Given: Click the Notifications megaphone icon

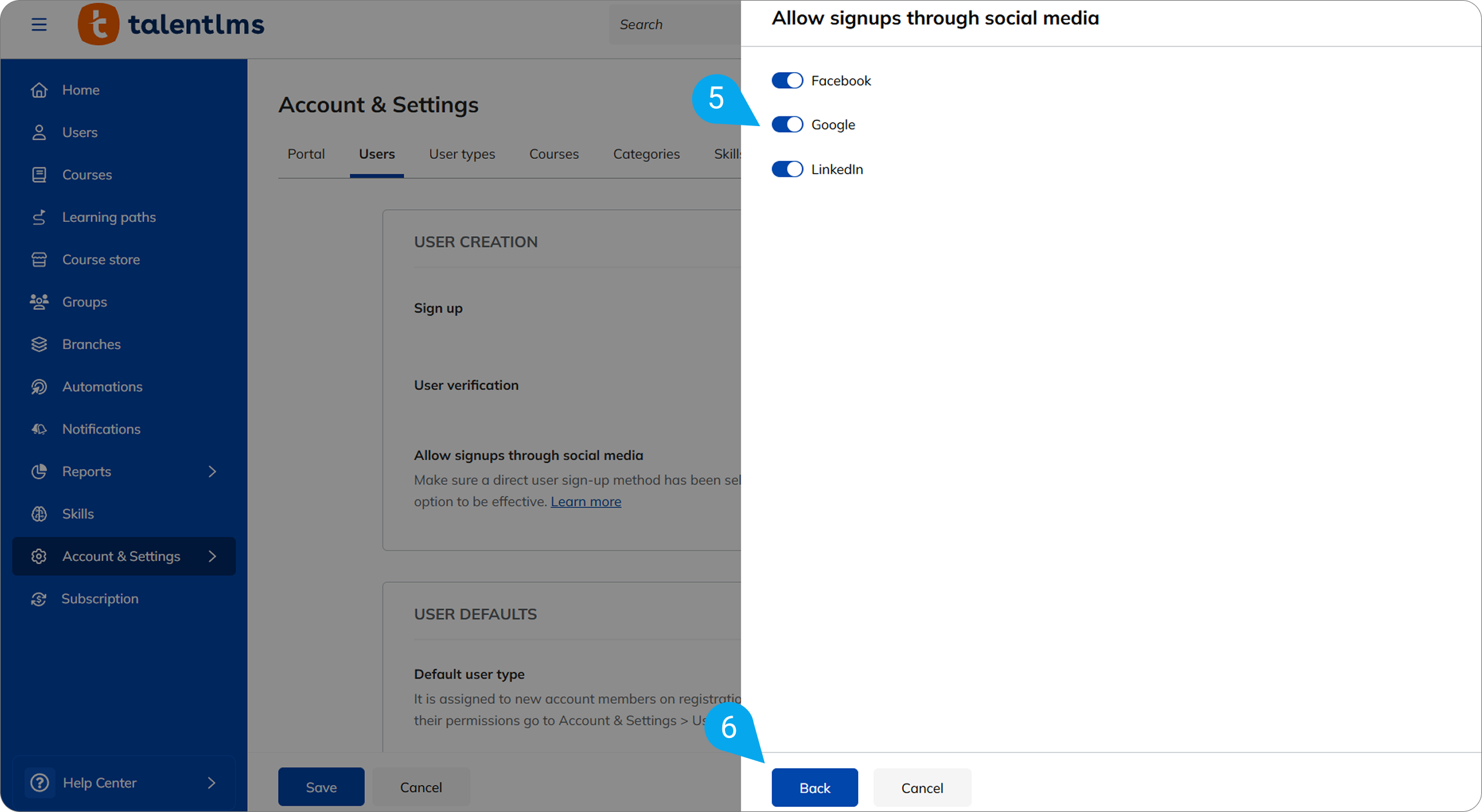Looking at the screenshot, I should click(39, 429).
